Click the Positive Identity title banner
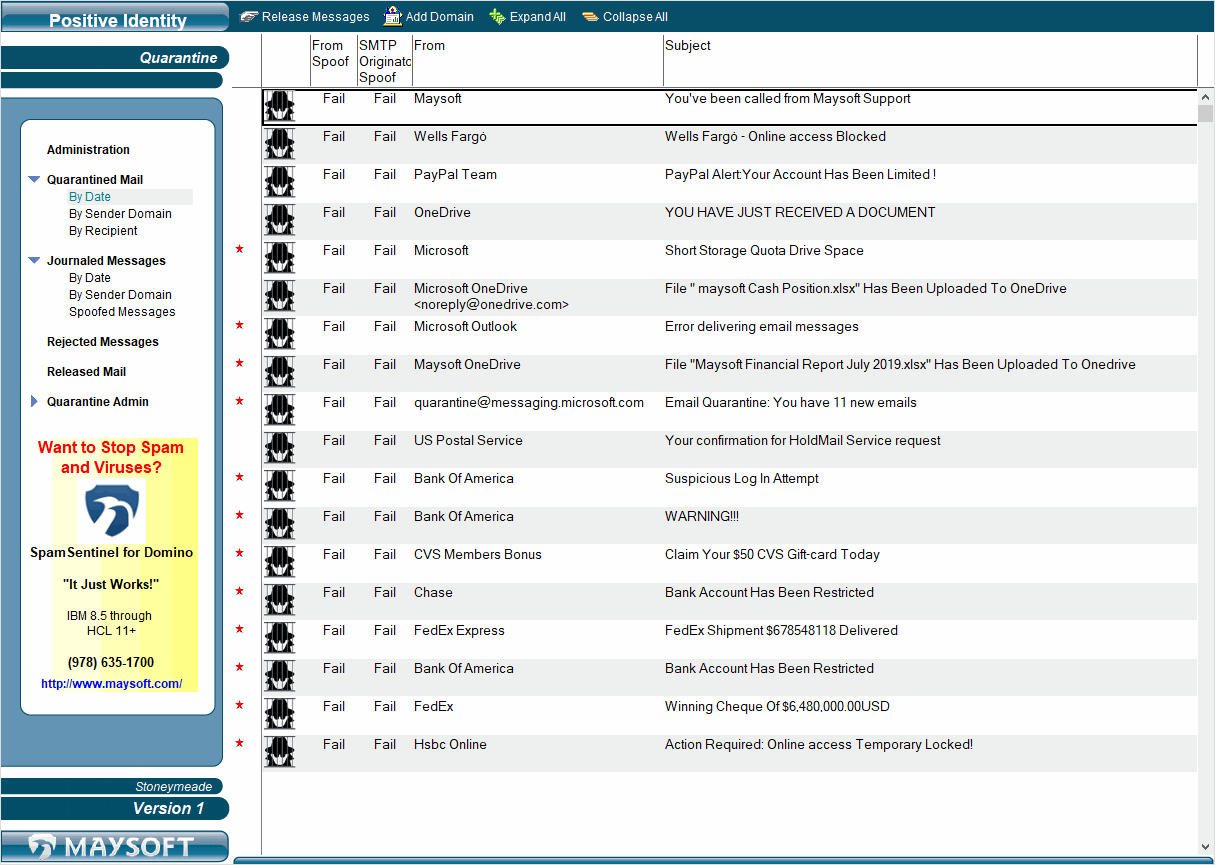The width and height of the screenshot is (1215, 865). coord(115,19)
